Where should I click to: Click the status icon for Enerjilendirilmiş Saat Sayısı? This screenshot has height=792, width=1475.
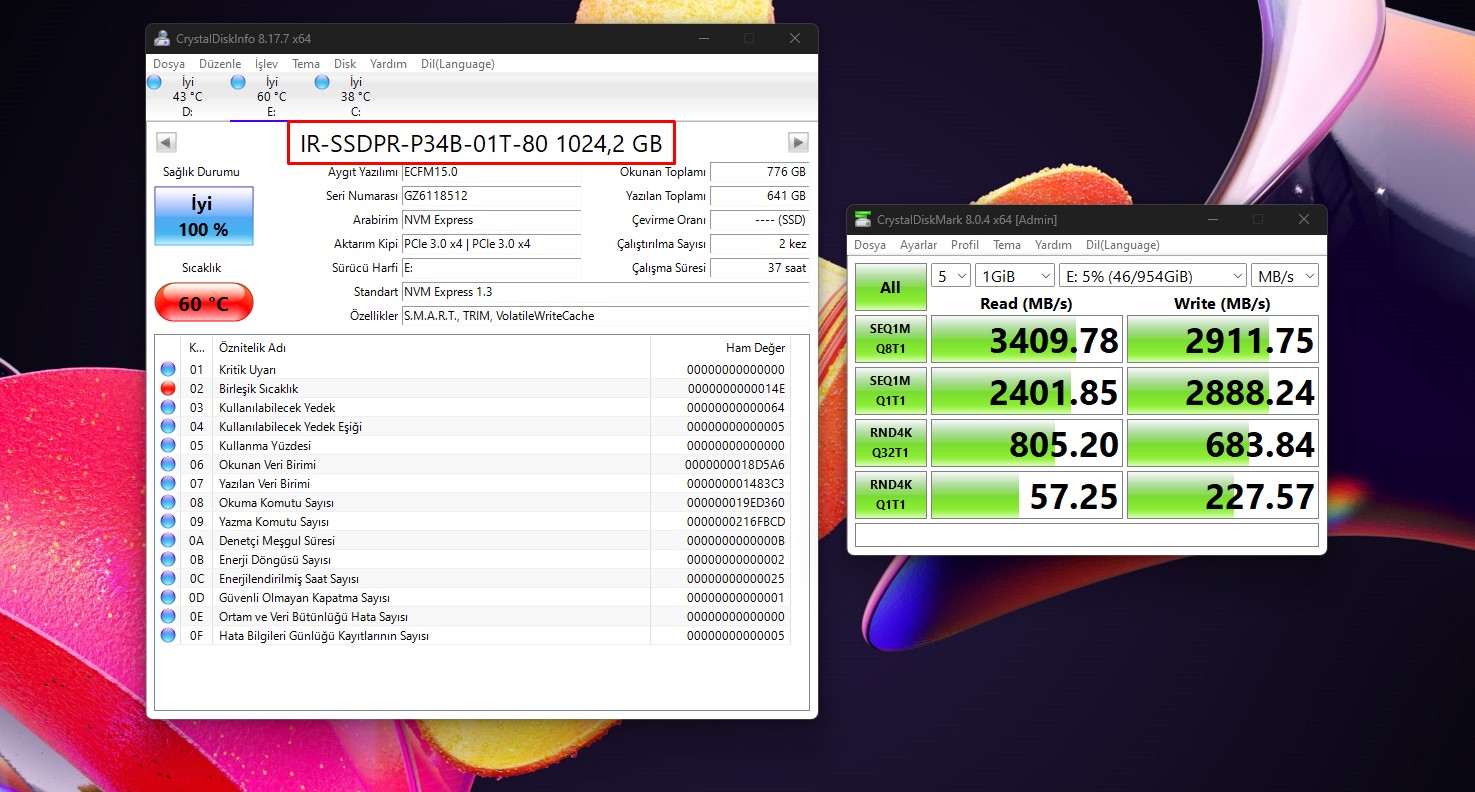pos(168,579)
